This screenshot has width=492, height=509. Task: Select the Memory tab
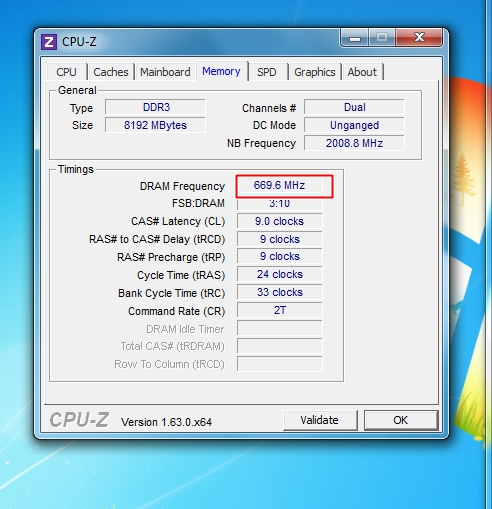point(221,71)
